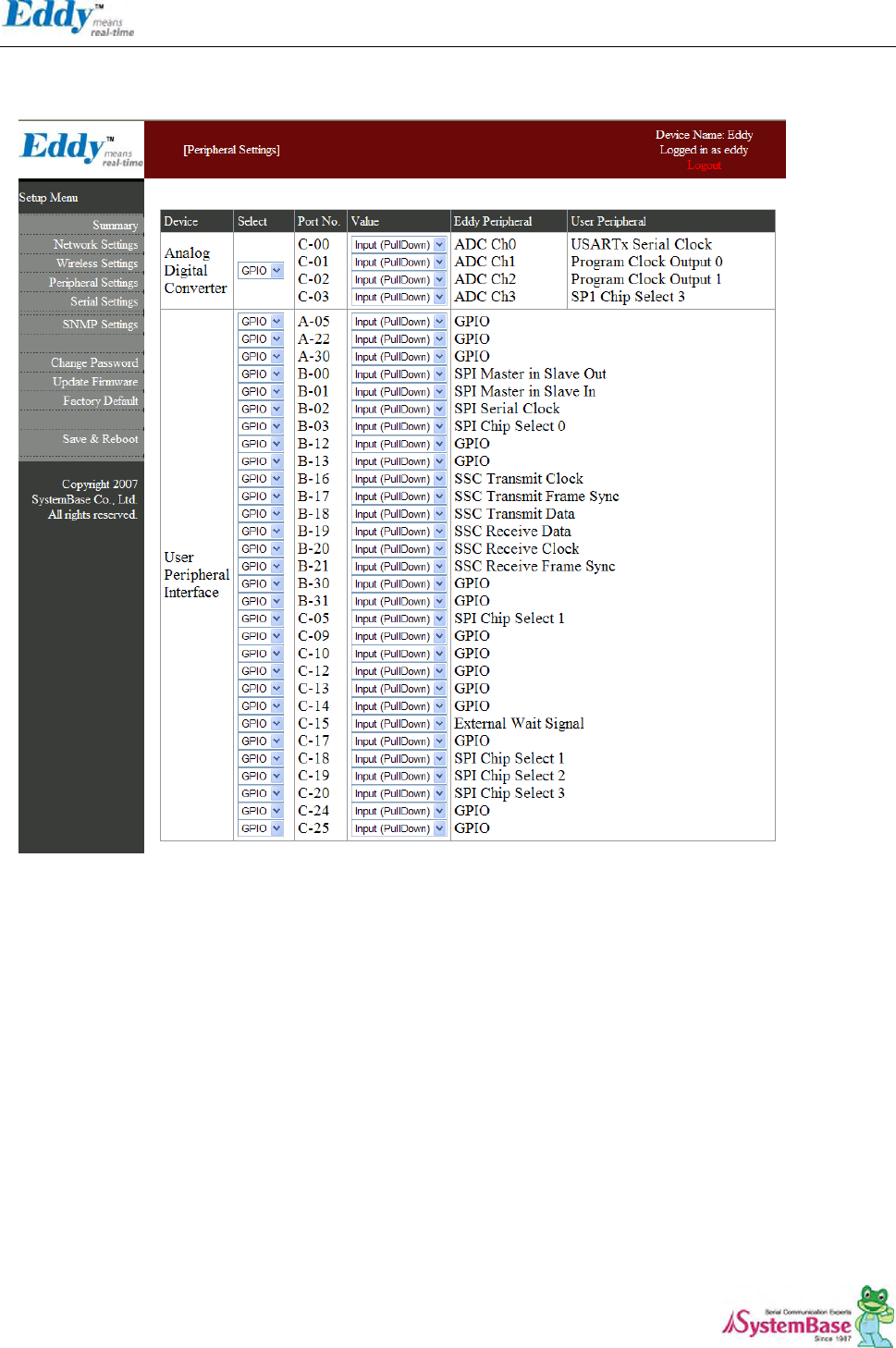Open GPIO select dropdown for port C-25
Viewport: 896px width, 1348px height.
point(261,828)
